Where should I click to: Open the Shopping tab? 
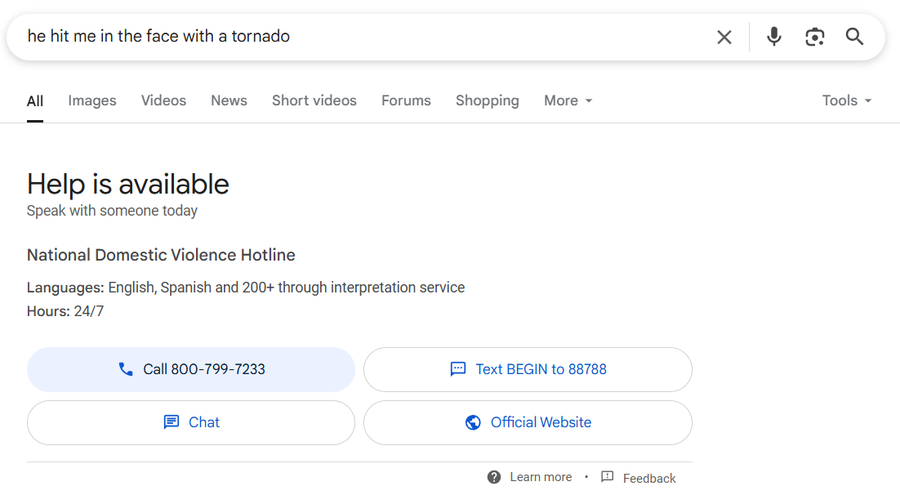click(487, 100)
